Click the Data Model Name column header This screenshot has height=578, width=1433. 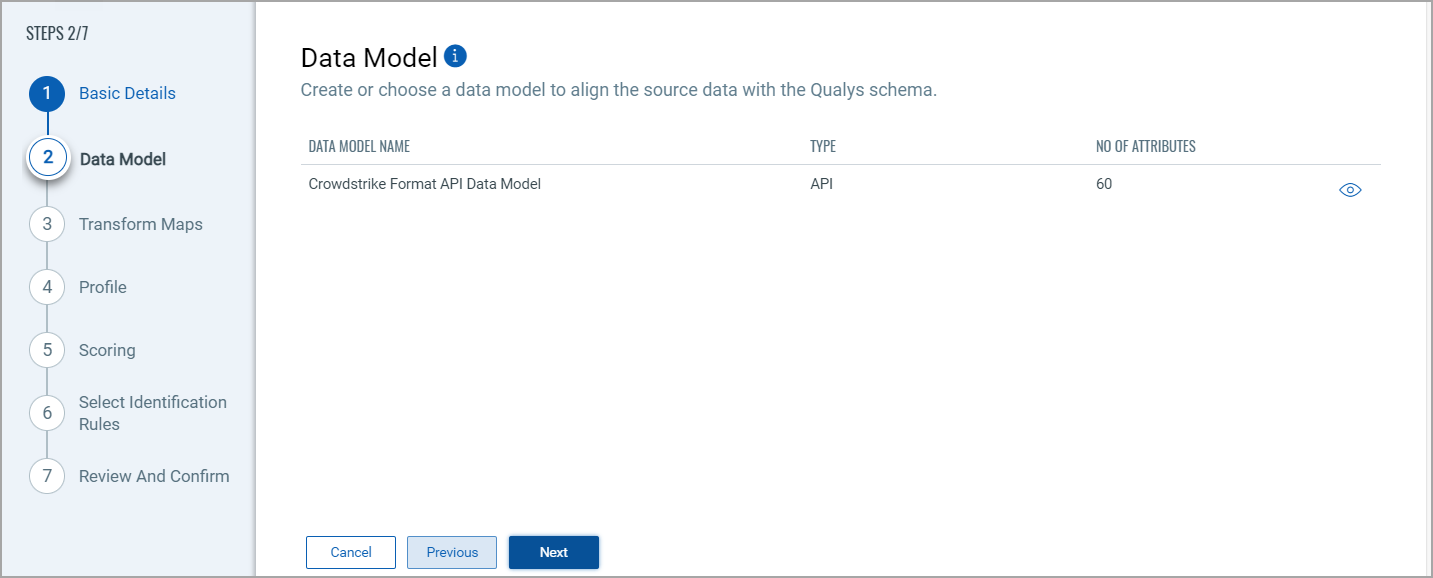(x=359, y=146)
